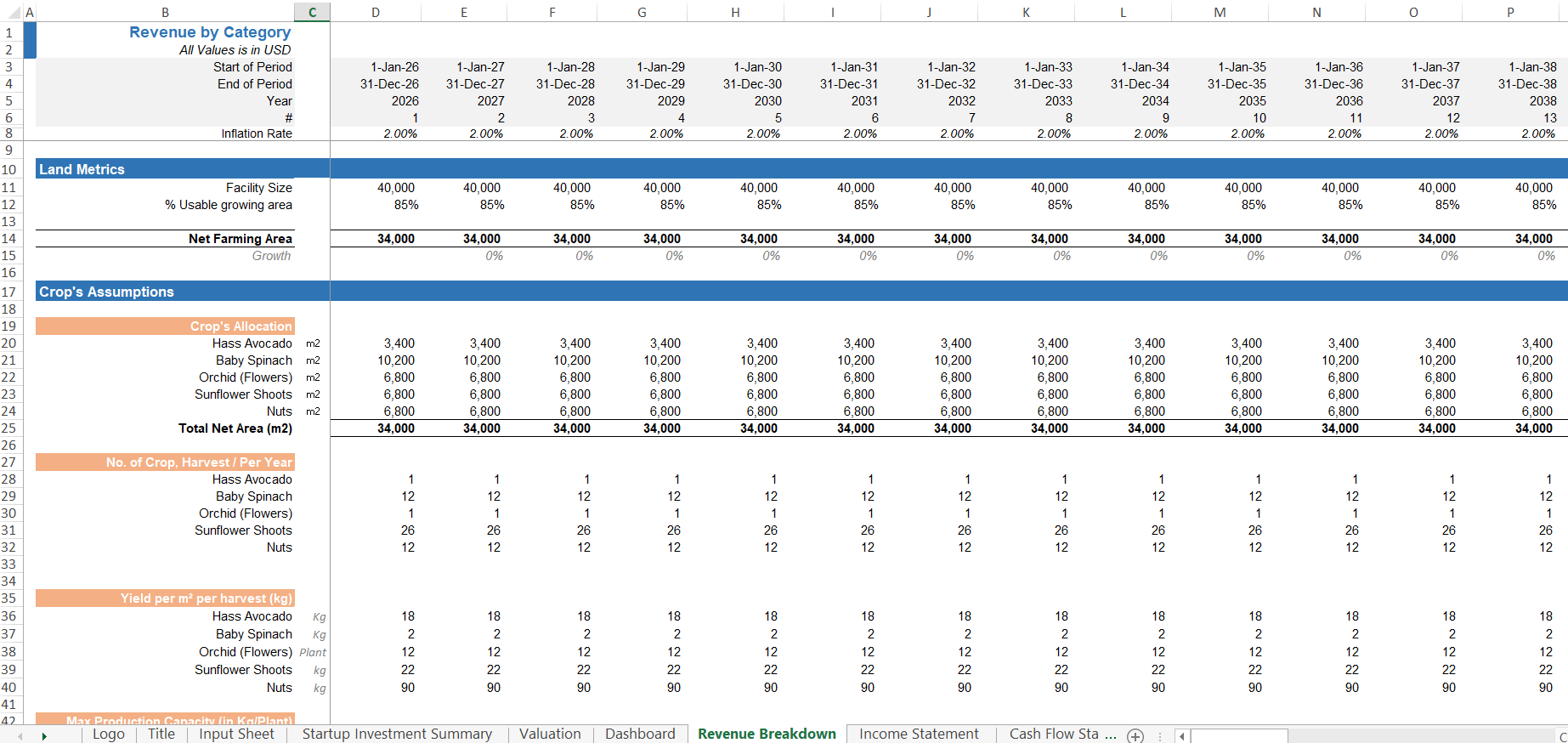
Task: Select the Net Farming Area label cell
Action: (240, 239)
